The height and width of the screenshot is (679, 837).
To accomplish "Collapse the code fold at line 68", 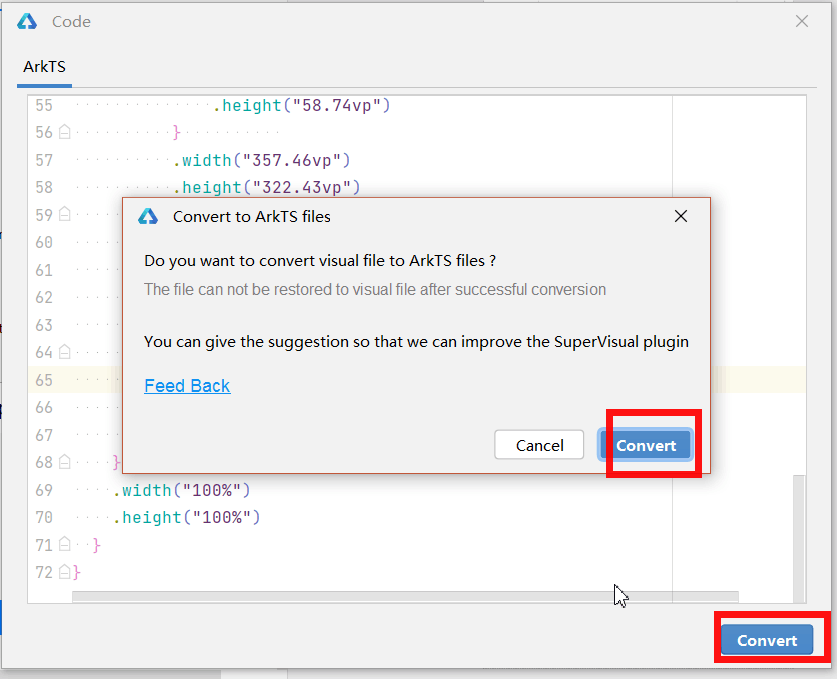I will point(65,462).
